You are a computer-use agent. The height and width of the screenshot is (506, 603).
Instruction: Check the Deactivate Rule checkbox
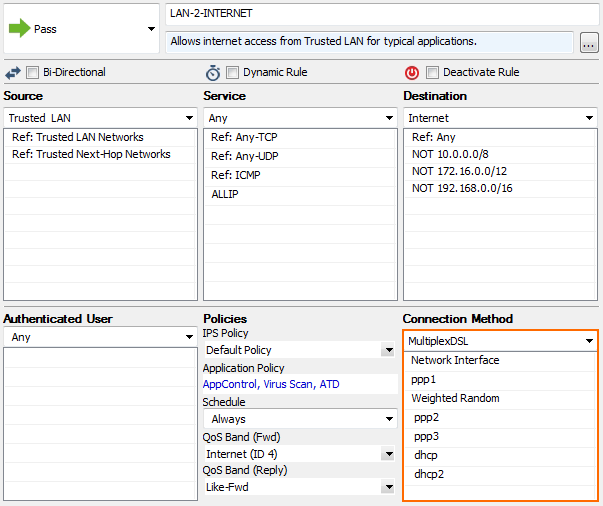point(432,72)
